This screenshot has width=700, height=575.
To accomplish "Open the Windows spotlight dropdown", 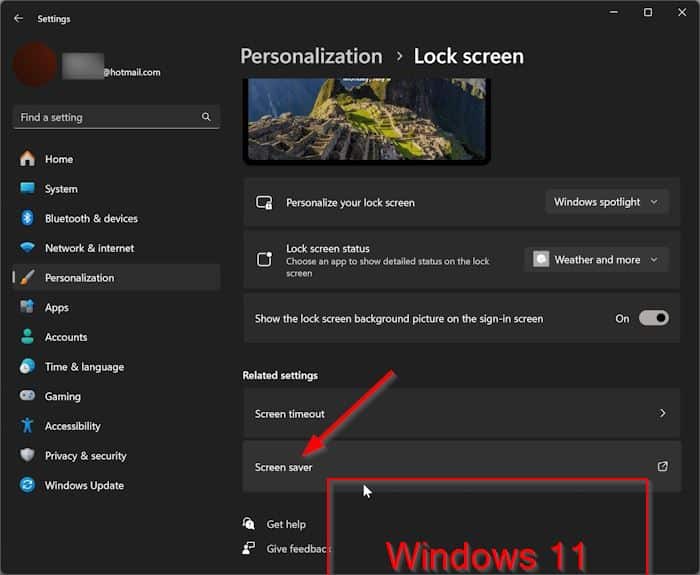I will tap(607, 202).
